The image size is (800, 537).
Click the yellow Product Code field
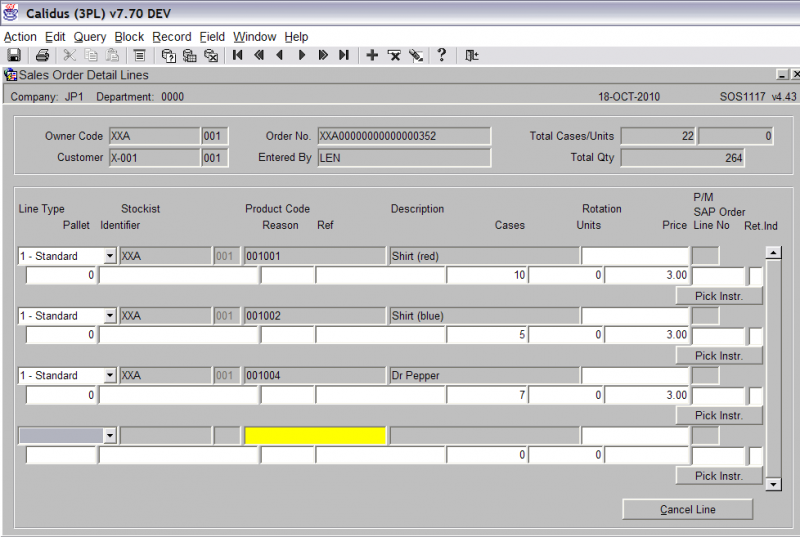click(x=315, y=436)
